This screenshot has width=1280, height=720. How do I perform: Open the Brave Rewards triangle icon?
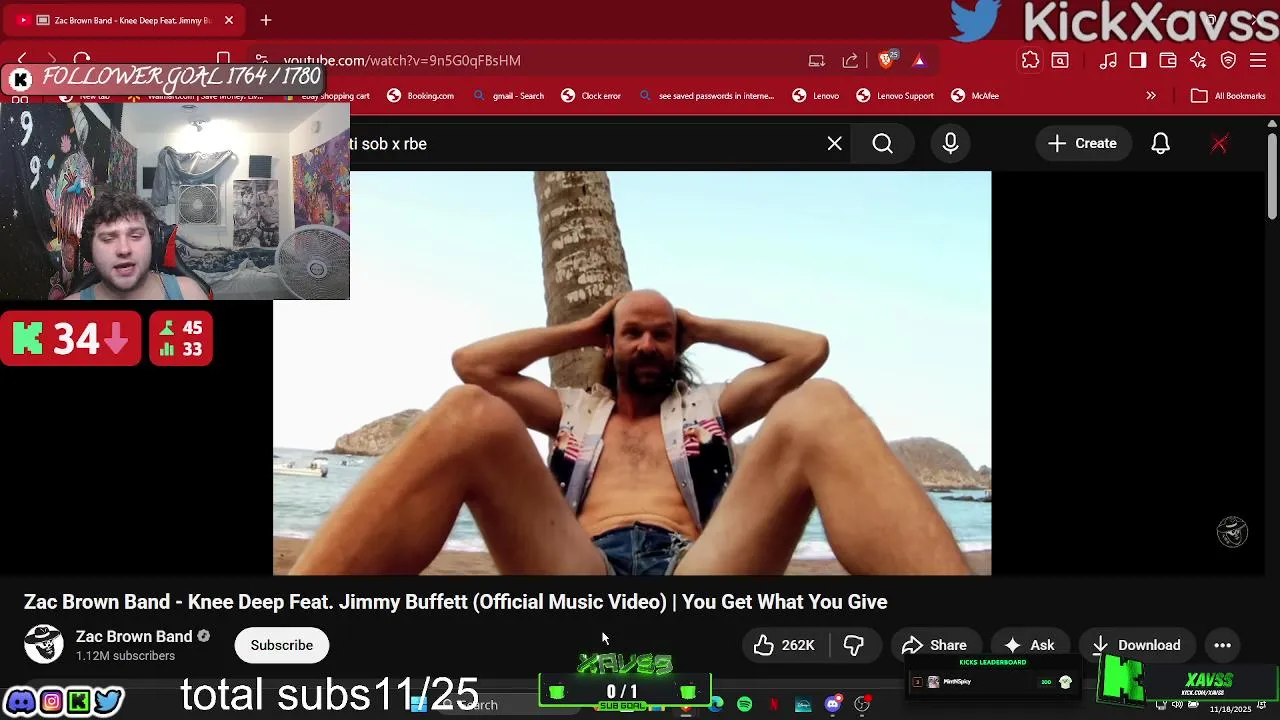click(919, 60)
